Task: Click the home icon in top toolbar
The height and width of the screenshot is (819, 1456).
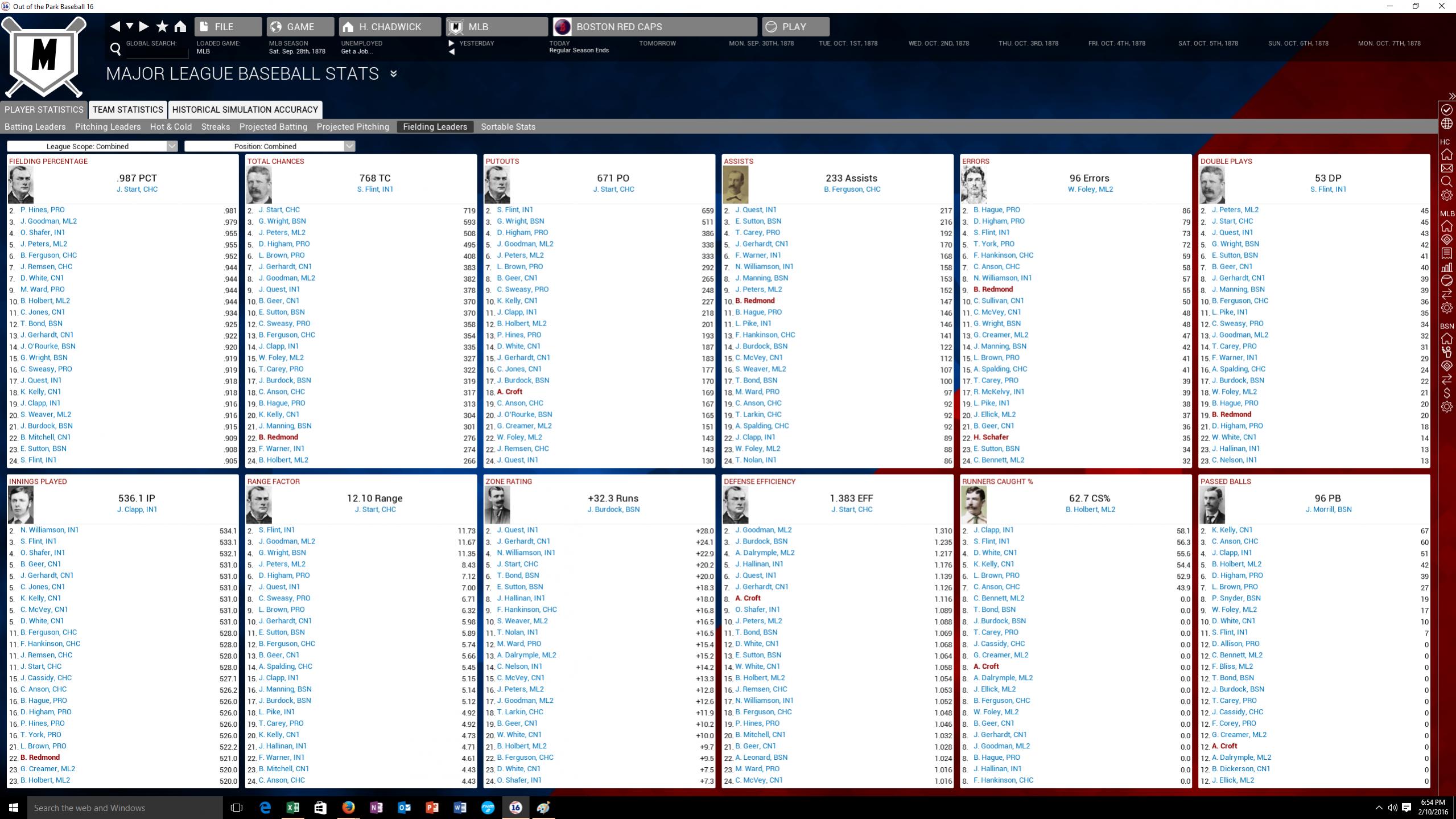Action: (180, 26)
